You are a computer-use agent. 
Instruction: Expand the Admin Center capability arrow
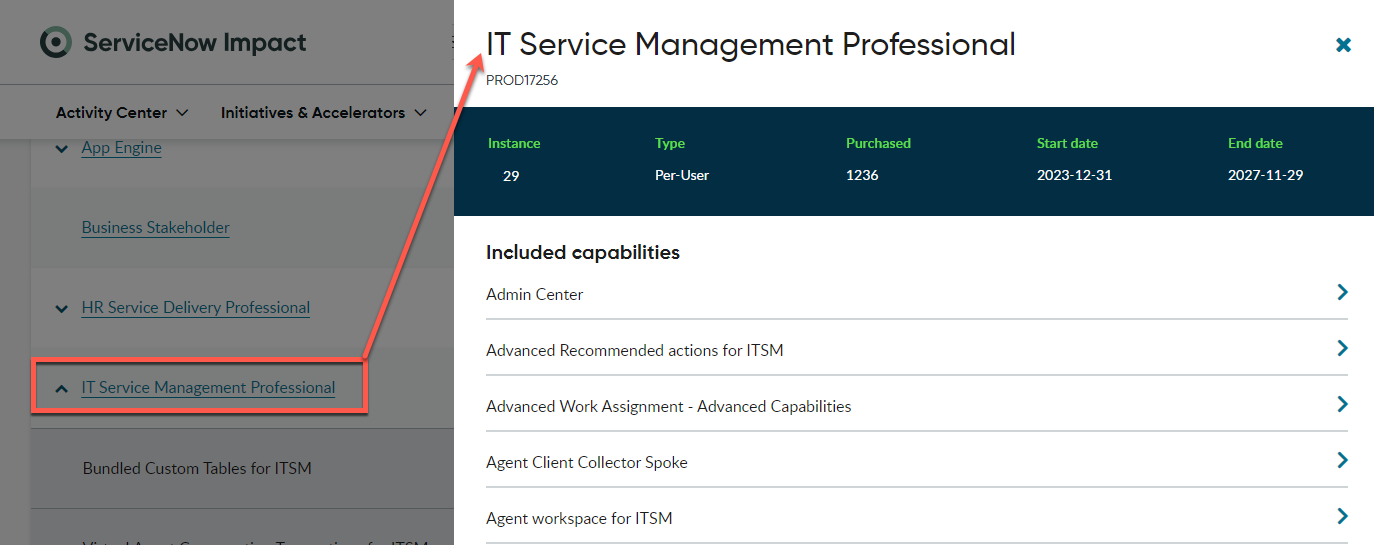[1342, 292]
